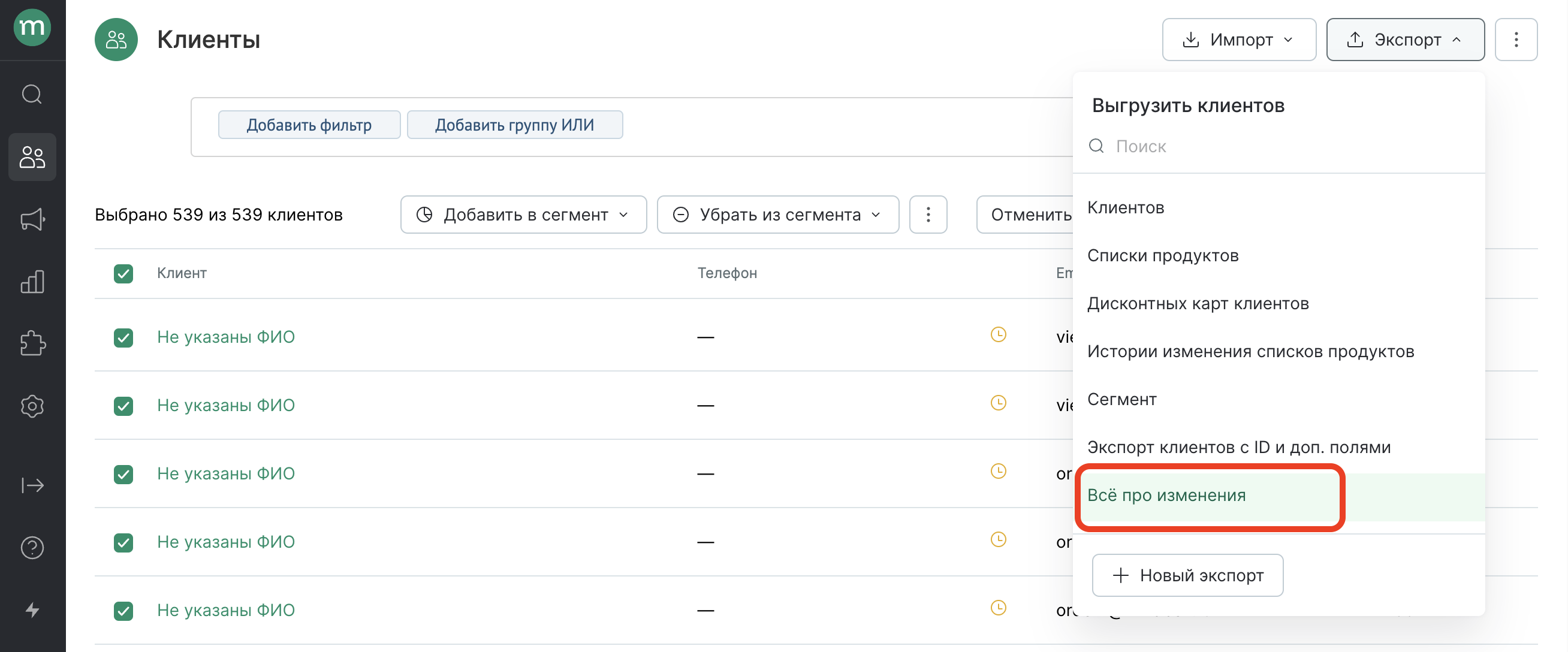Open help question mark icon
Viewport: 1568px width, 652px height.
32,548
